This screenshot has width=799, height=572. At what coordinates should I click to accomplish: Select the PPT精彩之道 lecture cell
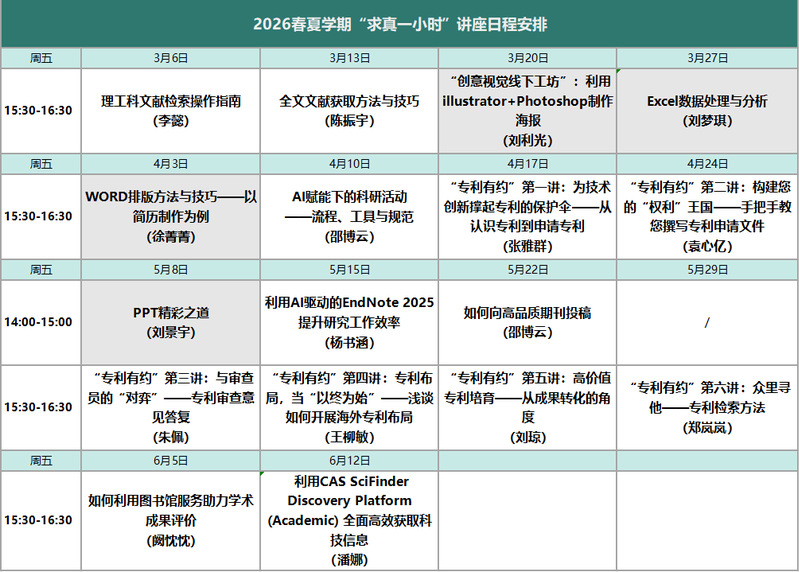click(x=170, y=321)
